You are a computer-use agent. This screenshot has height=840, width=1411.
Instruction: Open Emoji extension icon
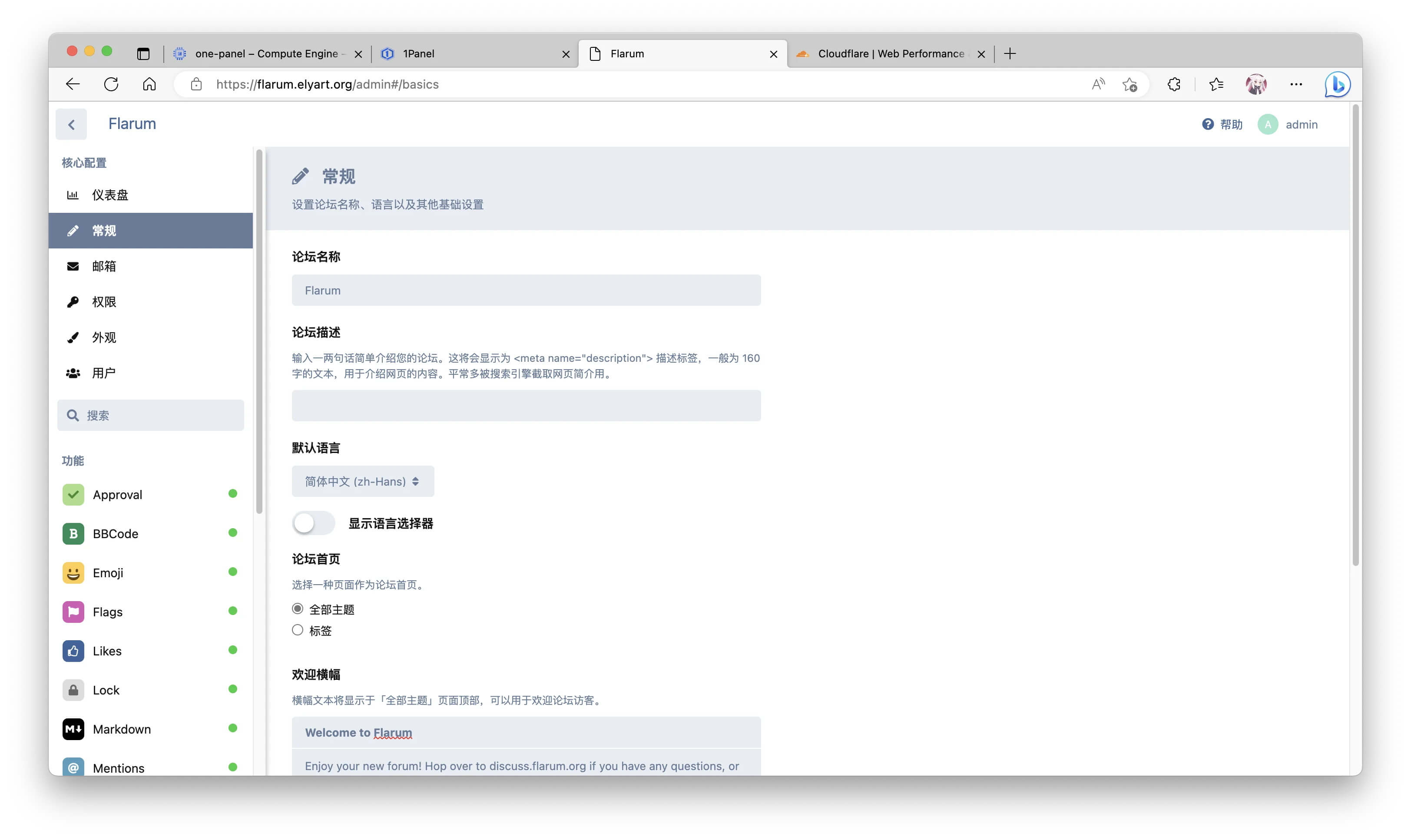[73, 573]
